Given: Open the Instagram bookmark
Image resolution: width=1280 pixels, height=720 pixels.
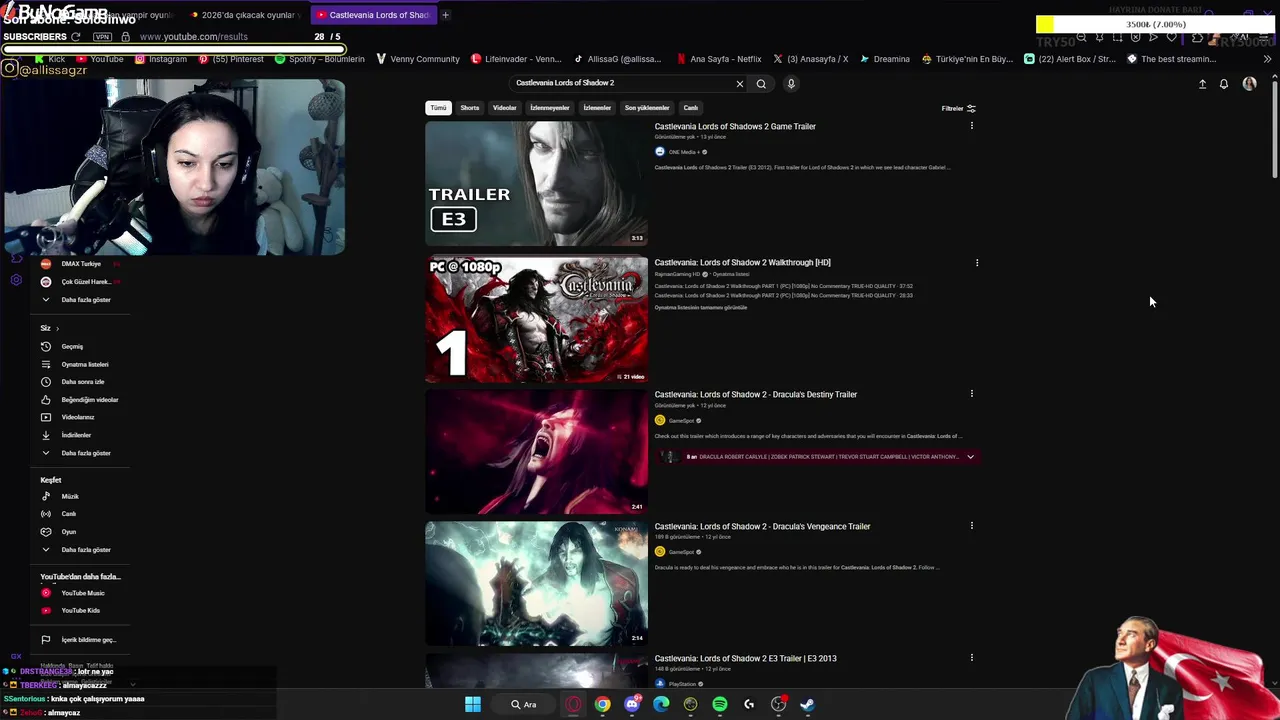Looking at the screenshot, I should [160, 59].
